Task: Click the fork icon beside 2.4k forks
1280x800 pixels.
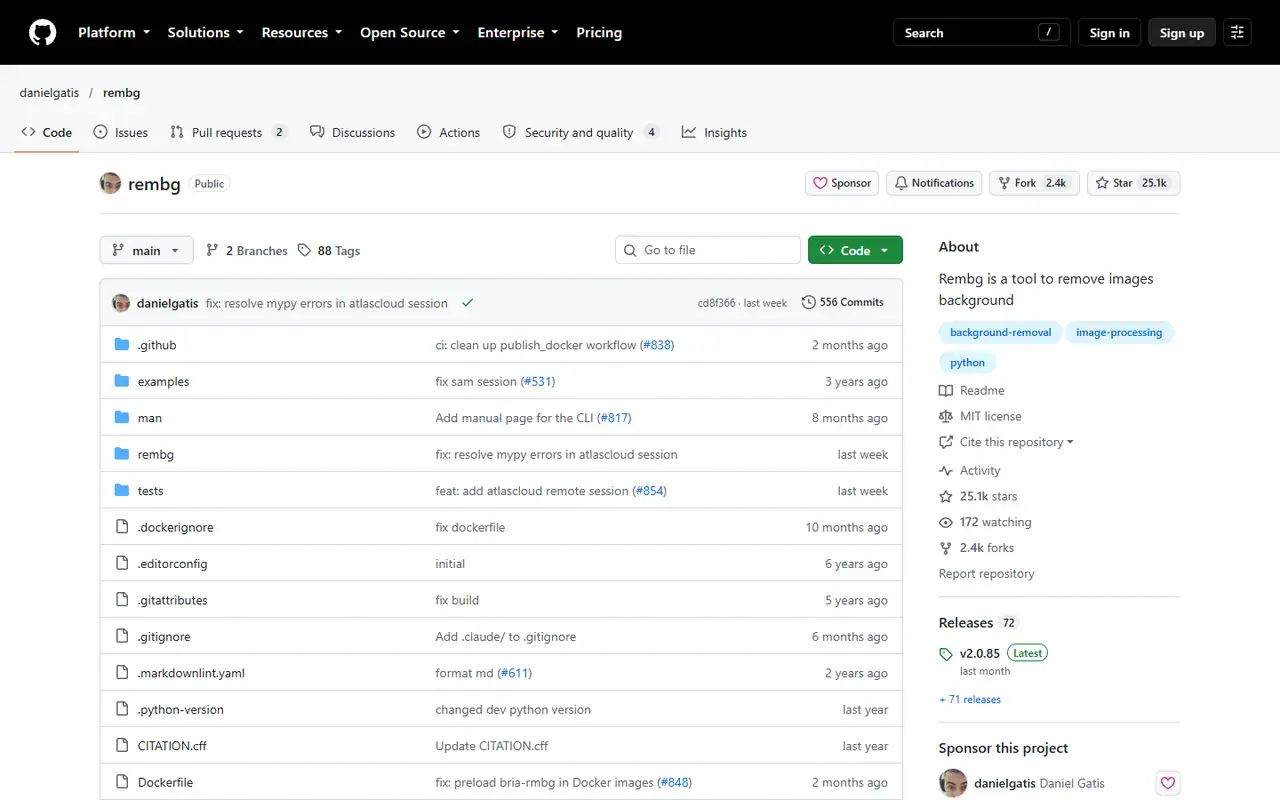Action: 946,549
